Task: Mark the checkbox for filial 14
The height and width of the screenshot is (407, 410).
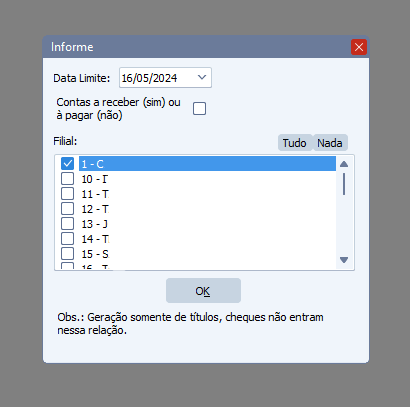Action: coord(67,239)
